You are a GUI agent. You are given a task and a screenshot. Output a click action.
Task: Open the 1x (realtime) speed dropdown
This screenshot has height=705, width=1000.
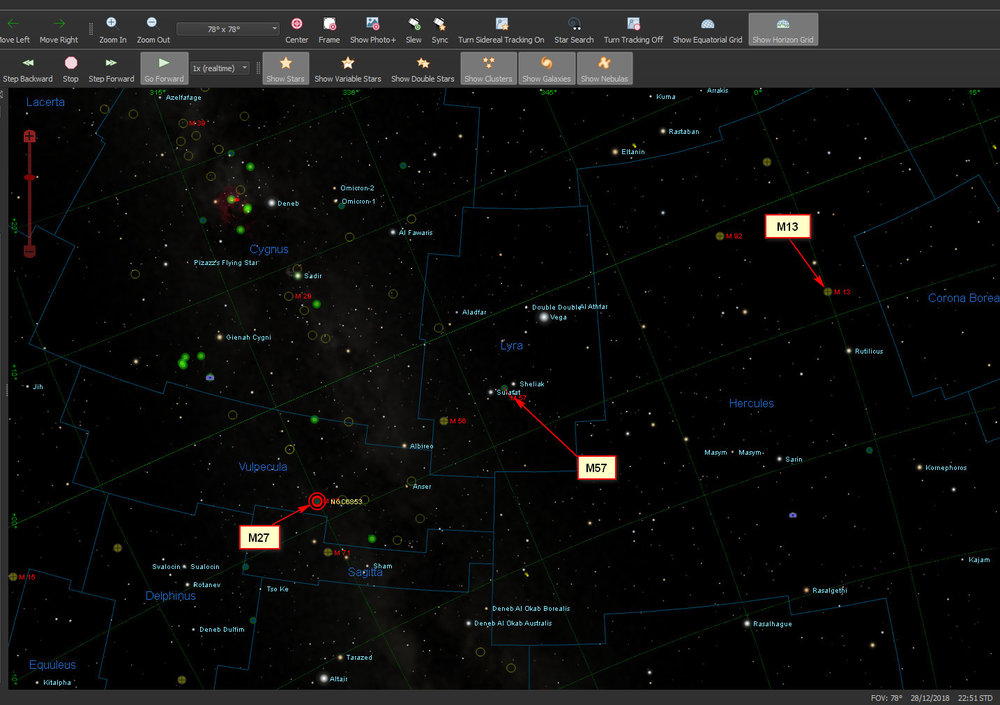click(220, 68)
